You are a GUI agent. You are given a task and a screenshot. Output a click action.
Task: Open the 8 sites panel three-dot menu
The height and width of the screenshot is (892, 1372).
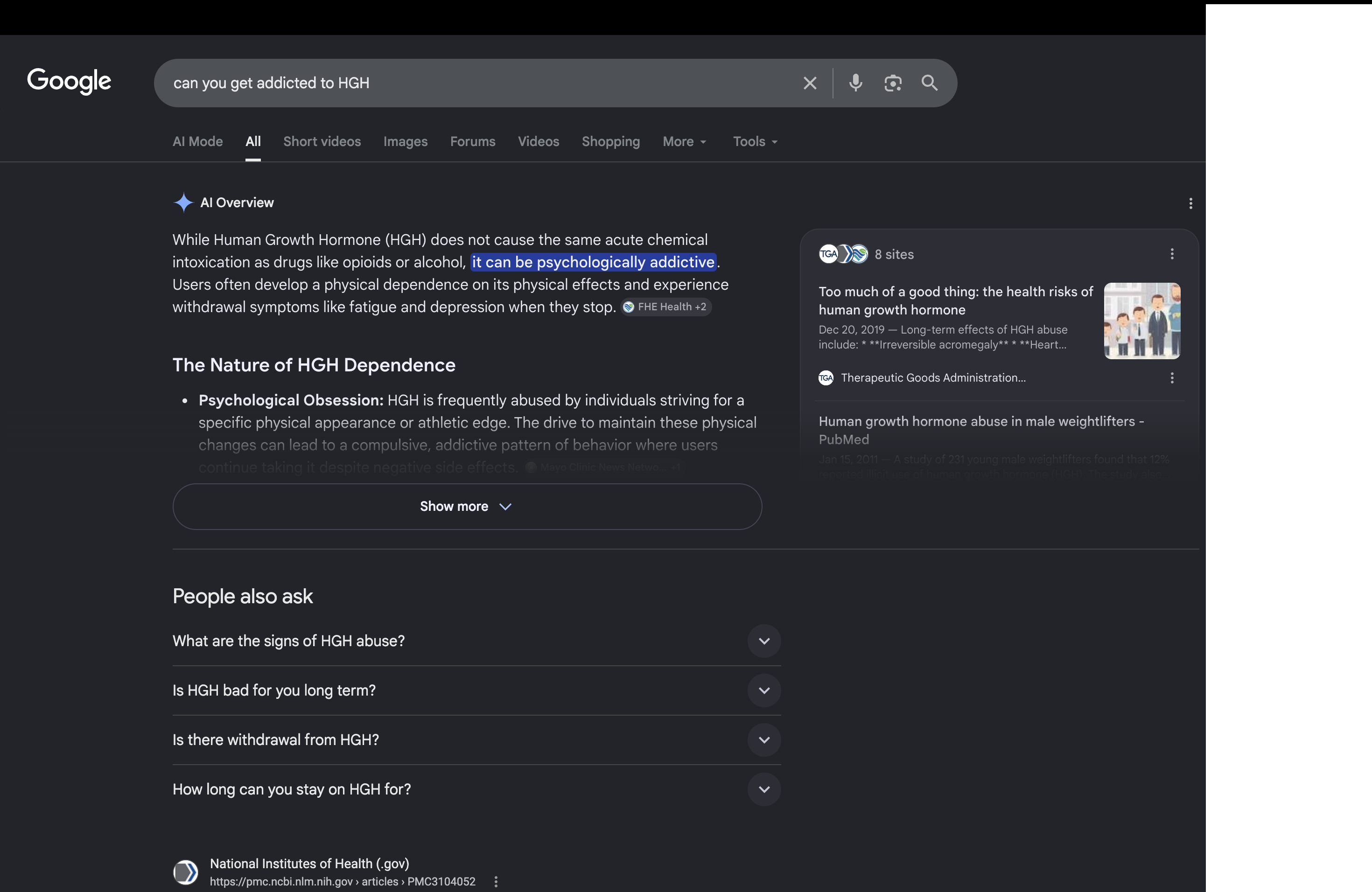(1172, 254)
